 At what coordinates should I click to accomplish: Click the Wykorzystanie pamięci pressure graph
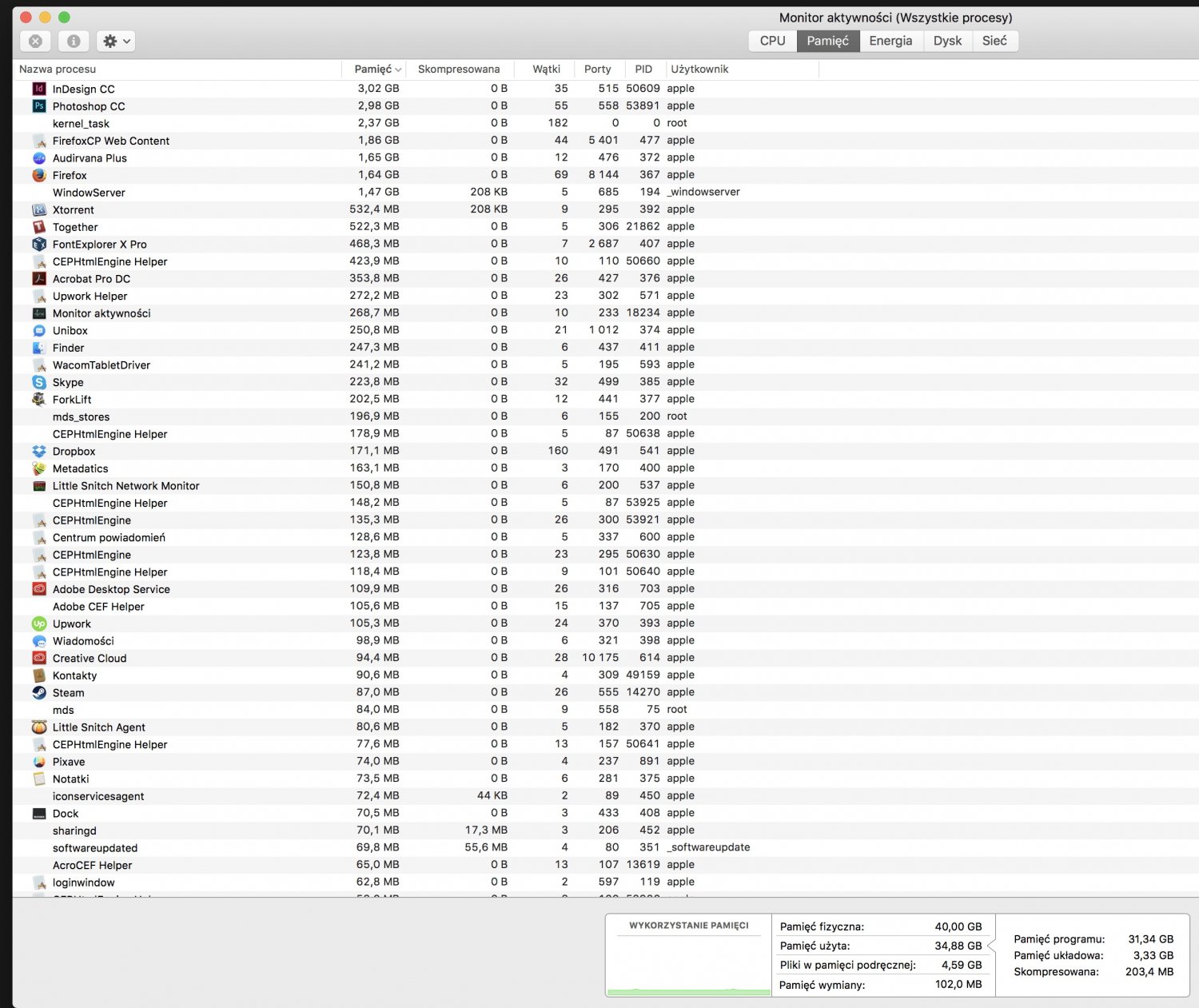point(688,955)
